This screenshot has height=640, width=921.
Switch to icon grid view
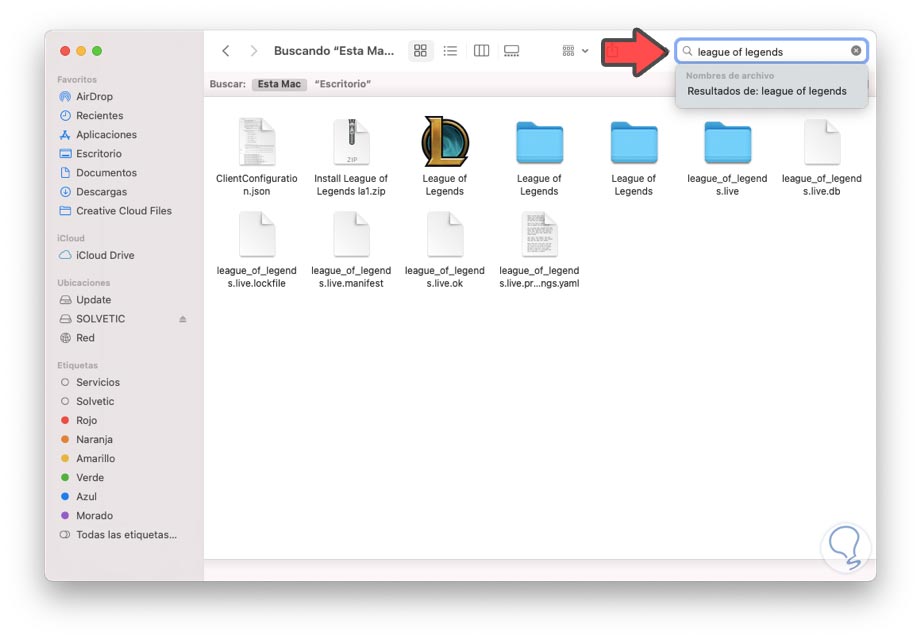click(x=420, y=51)
